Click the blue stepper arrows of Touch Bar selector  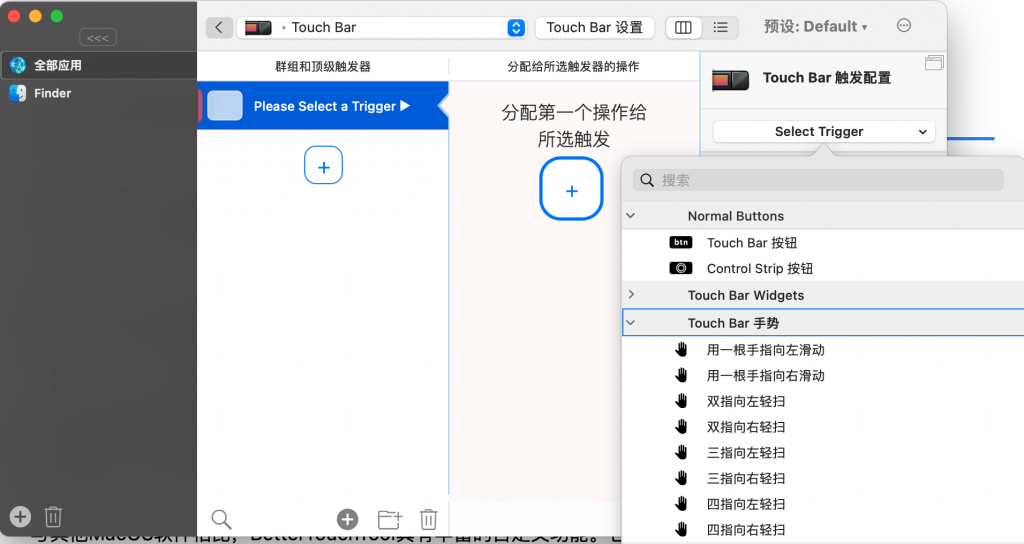click(516, 27)
